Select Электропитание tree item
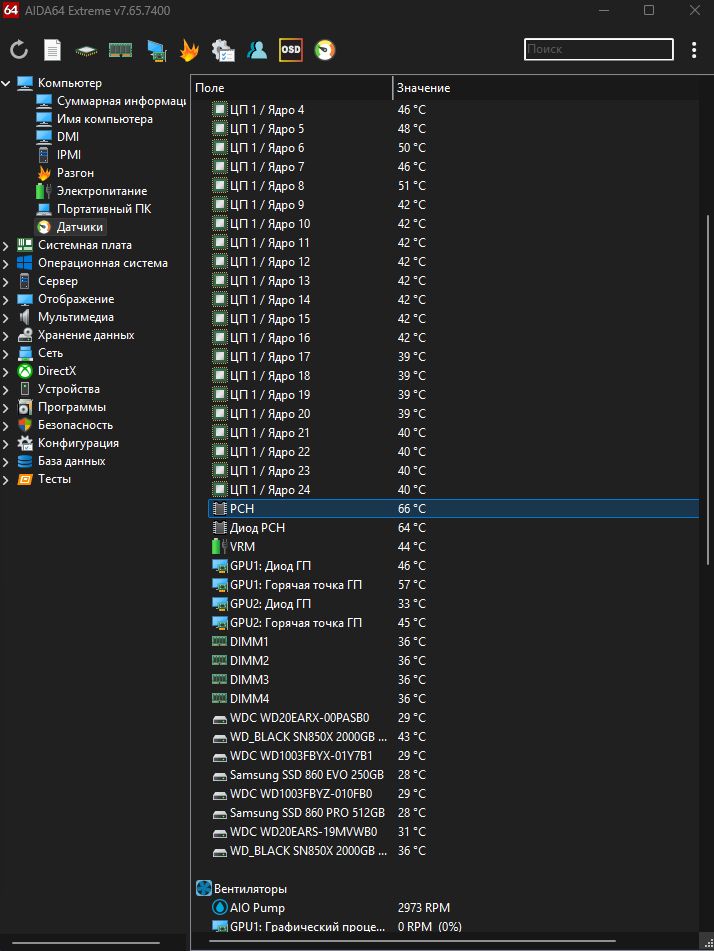714x951 pixels. [92, 190]
